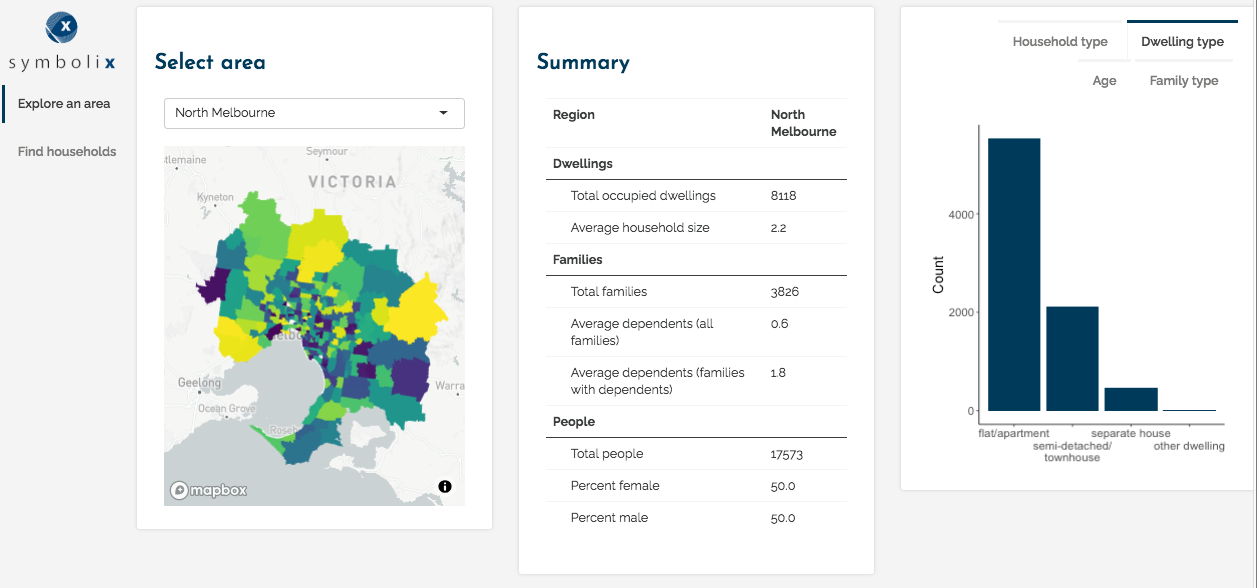Click the purple region on map's west
Image resolution: width=1257 pixels, height=588 pixels.
point(213,289)
